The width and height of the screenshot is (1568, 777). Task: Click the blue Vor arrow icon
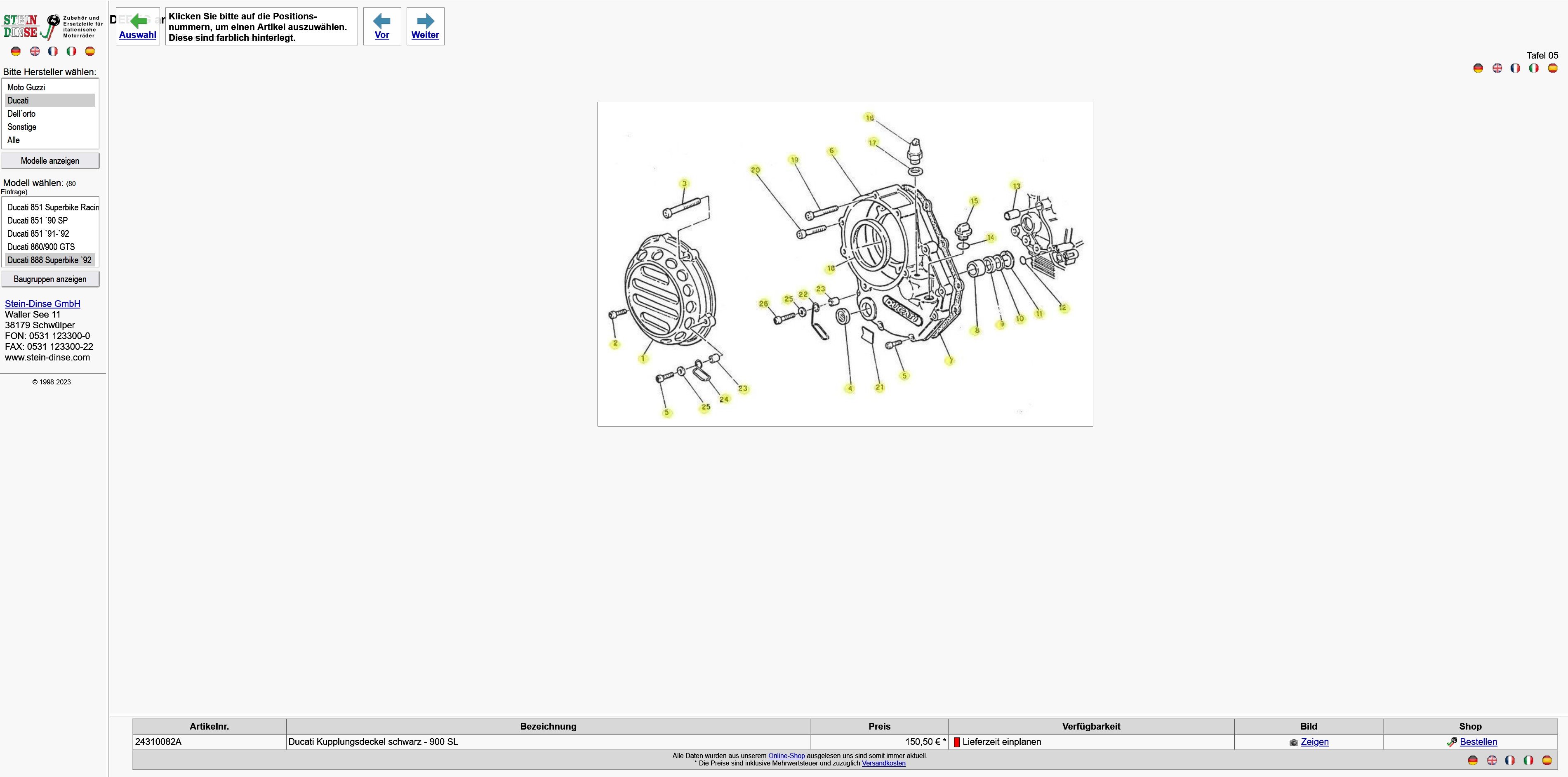tap(381, 21)
